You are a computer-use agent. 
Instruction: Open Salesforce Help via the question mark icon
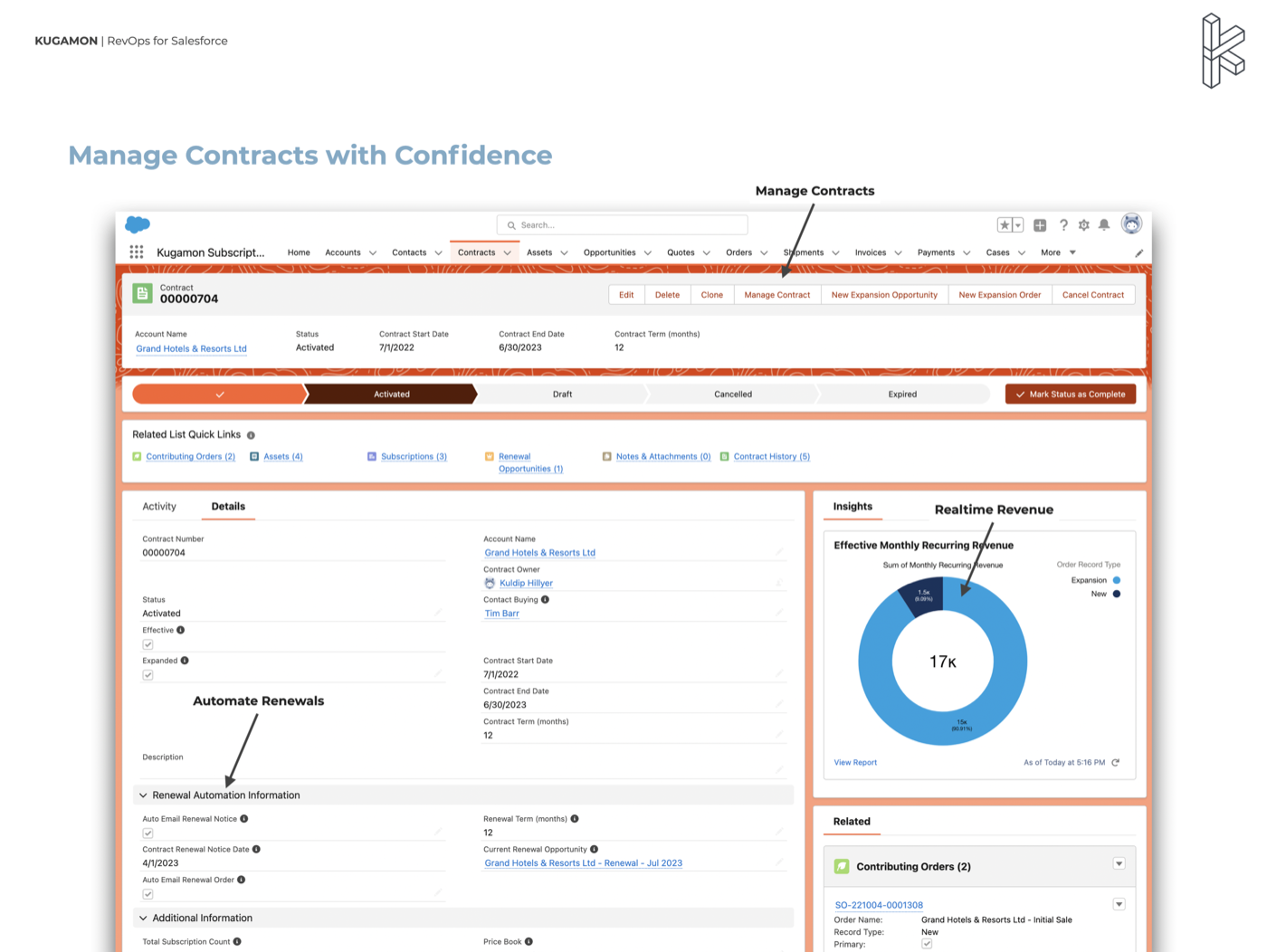click(1063, 224)
